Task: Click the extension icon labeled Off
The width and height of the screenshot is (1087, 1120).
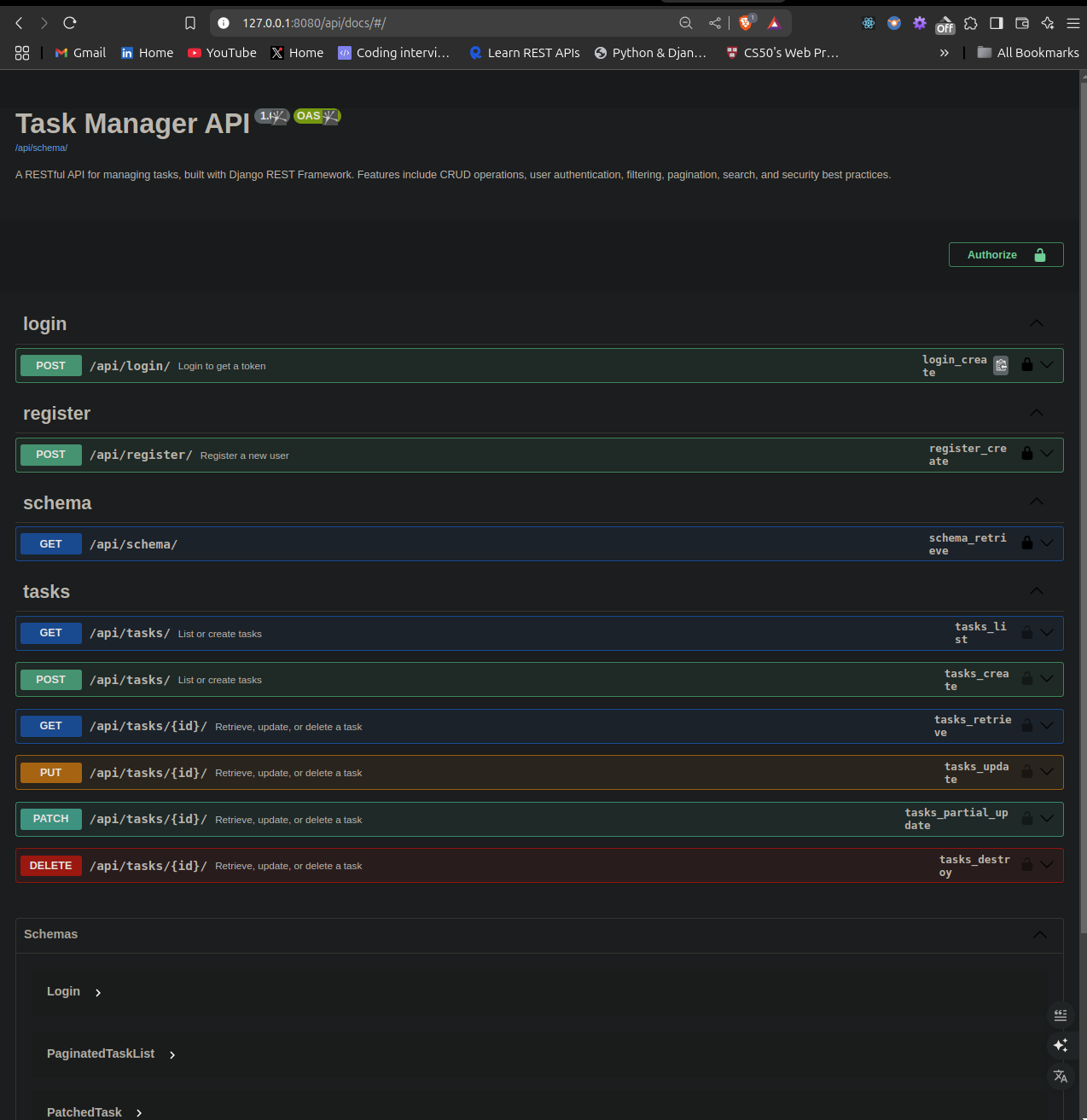Action: [x=945, y=25]
